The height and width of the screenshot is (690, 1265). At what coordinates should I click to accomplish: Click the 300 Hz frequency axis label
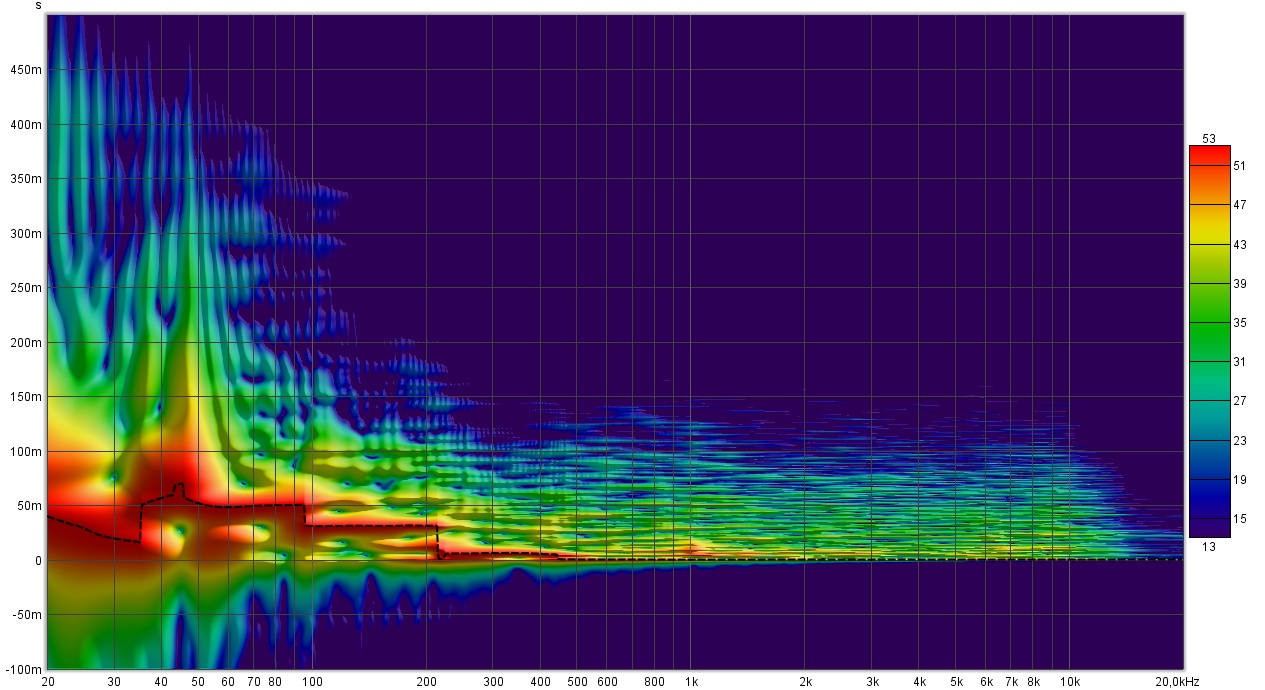coord(493,682)
